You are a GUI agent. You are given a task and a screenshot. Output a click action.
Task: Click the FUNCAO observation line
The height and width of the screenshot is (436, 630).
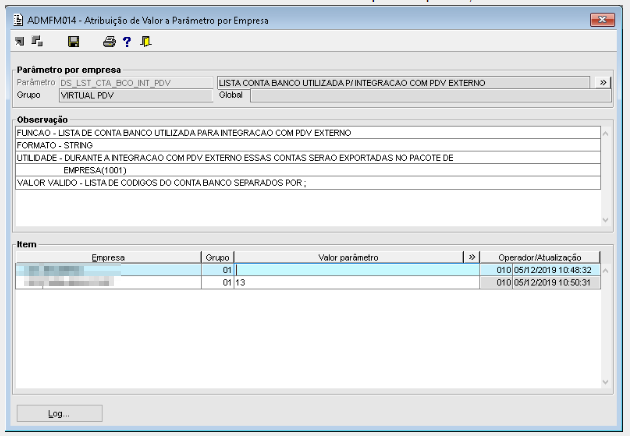point(308,133)
